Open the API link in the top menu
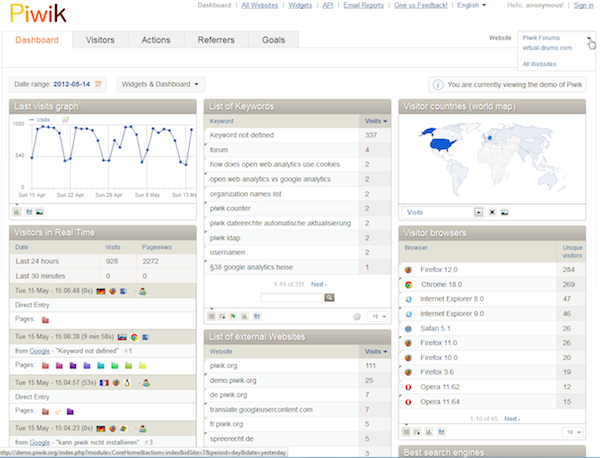The width and height of the screenshot is (600, 458). (328, 5)
